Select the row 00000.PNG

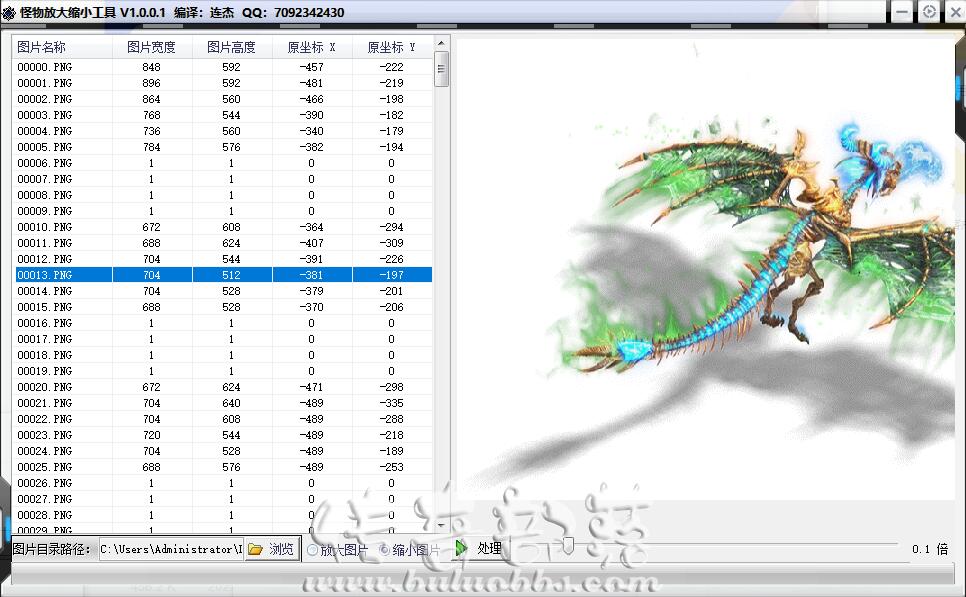(x=222, y=67)
